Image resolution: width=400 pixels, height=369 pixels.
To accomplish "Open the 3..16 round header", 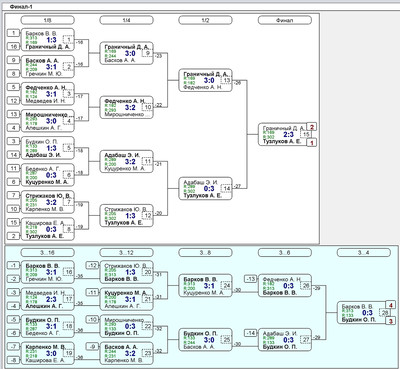I will tap(47, 253).
